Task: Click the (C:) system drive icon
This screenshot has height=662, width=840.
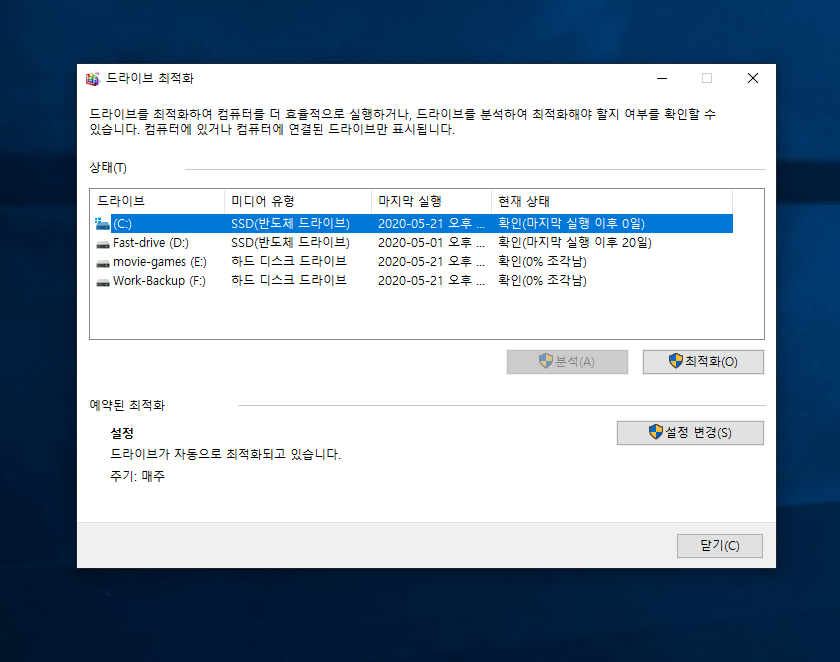Action: pyautogui.click(x=102, y=224)
